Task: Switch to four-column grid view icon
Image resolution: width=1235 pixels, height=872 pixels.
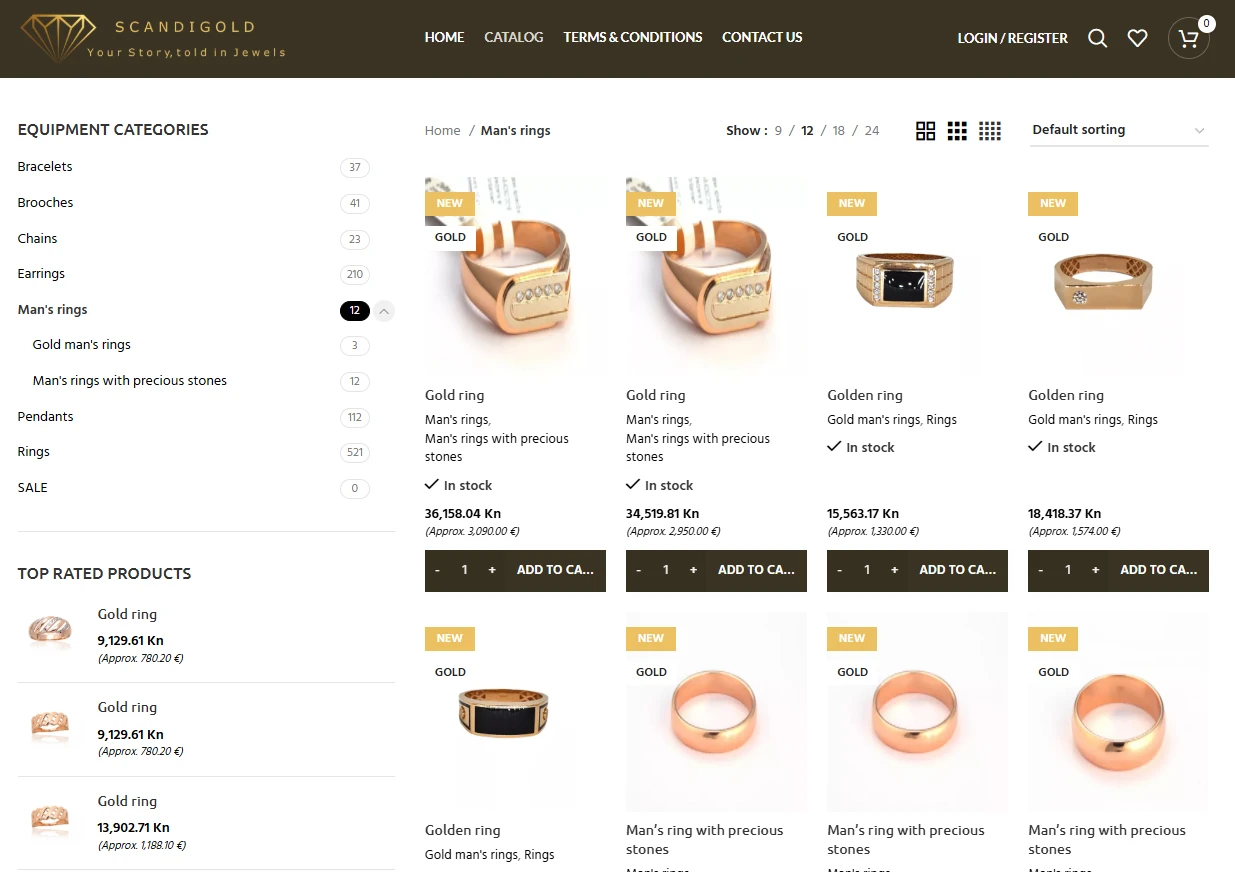Action: (x=990, y=131)
